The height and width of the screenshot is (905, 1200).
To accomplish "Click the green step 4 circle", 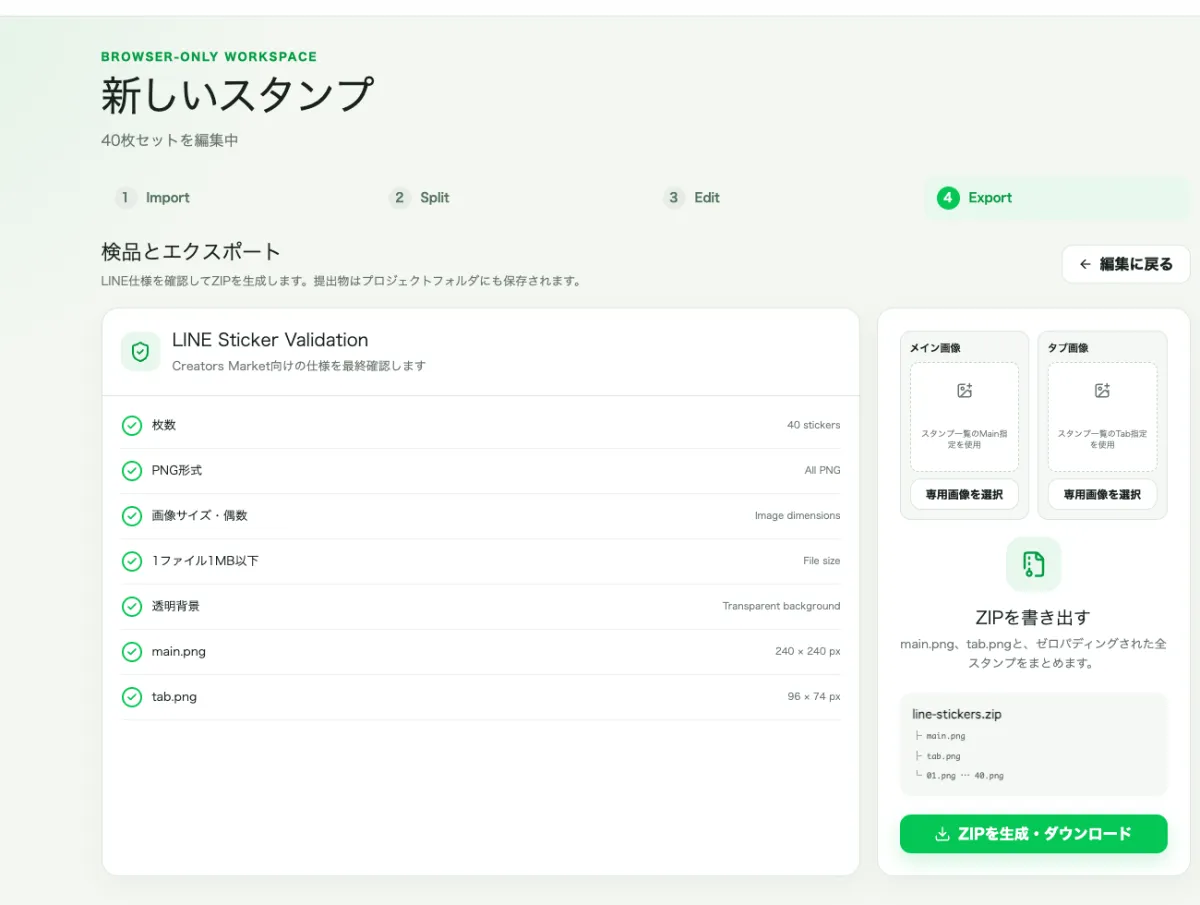I will coord(948,198).
